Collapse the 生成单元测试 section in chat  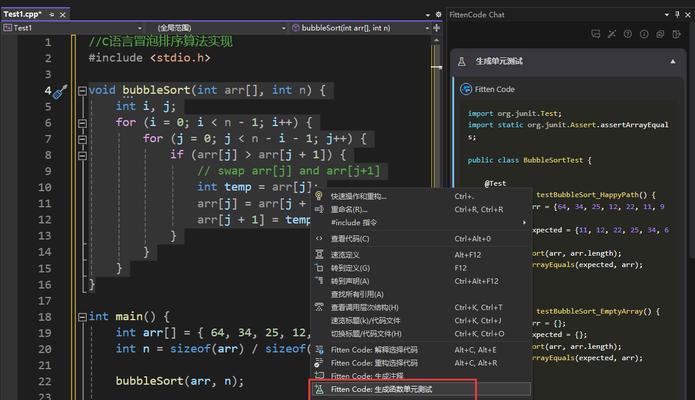(x=673, y=62)
